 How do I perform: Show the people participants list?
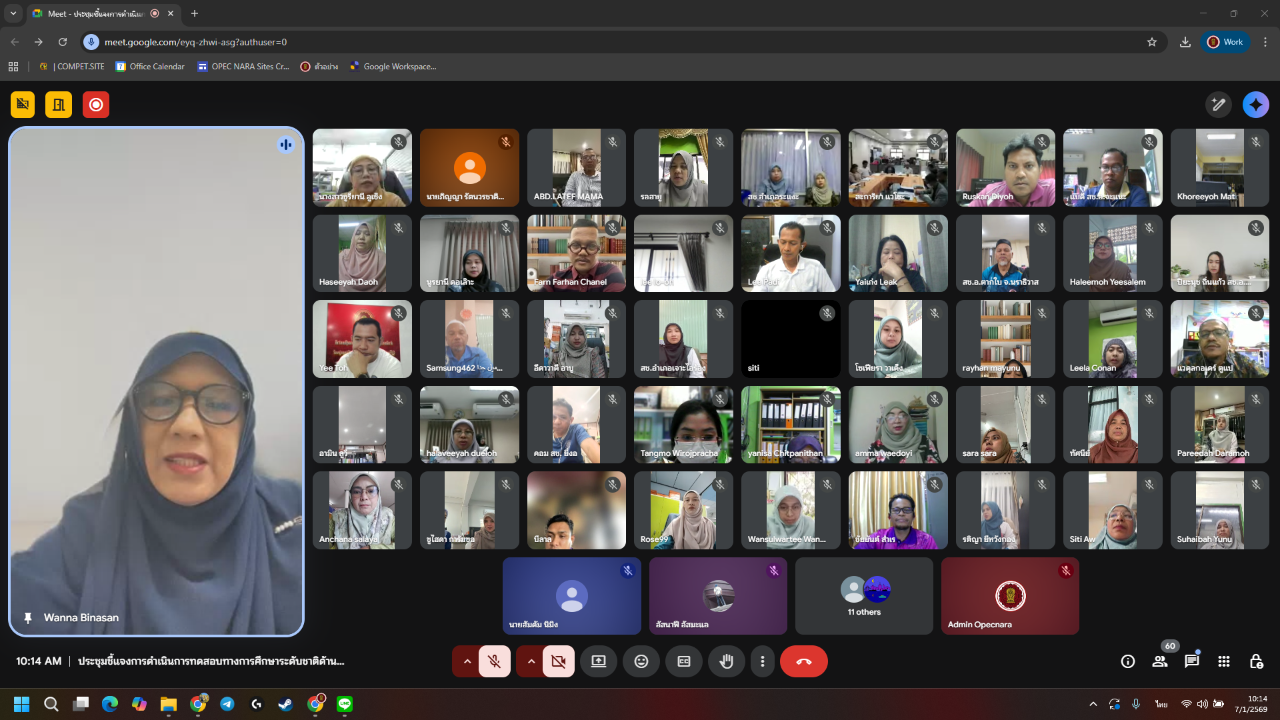tap(1160, 661)
